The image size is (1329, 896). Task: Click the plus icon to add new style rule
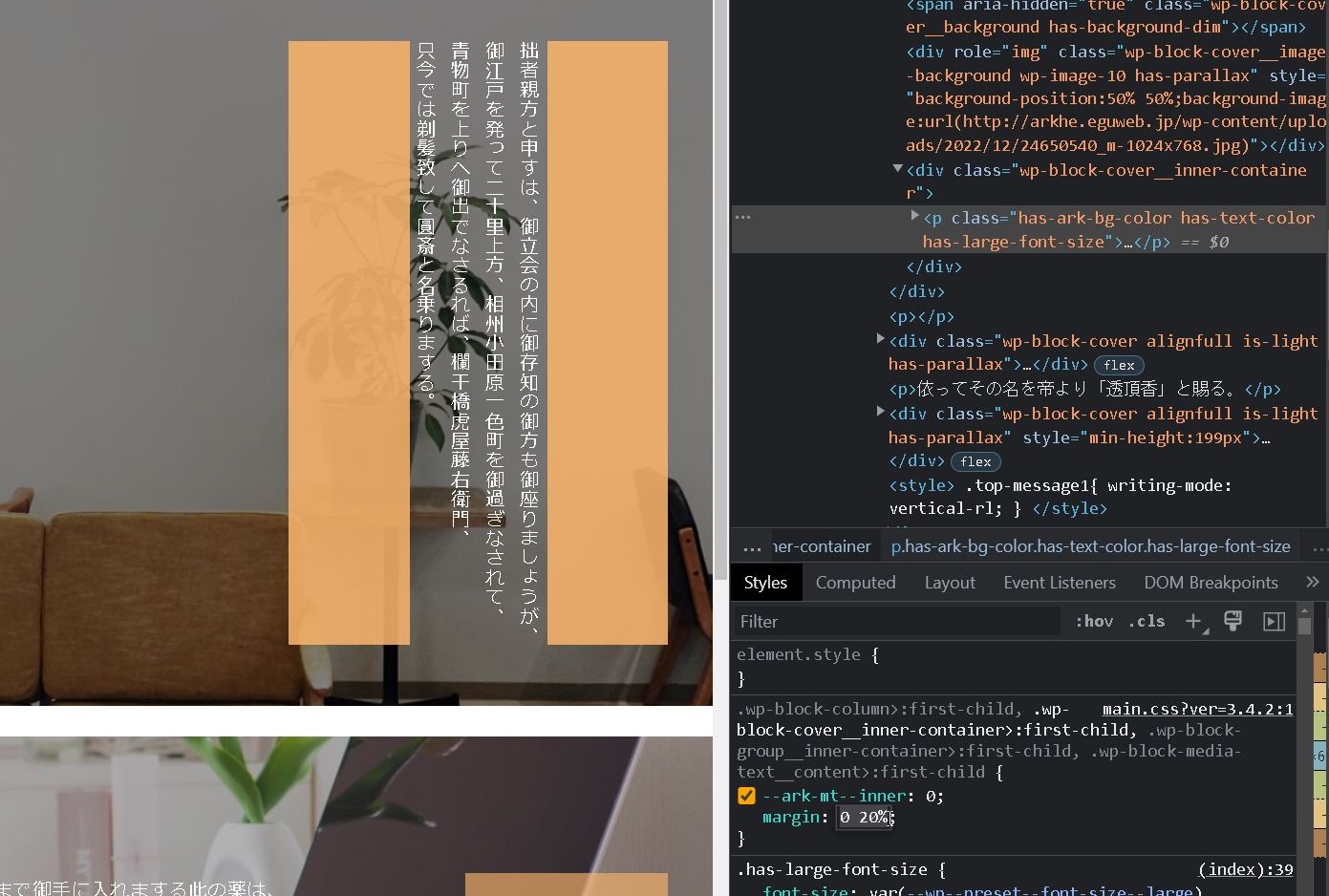pyautogui.click(x=1194, y=621)
